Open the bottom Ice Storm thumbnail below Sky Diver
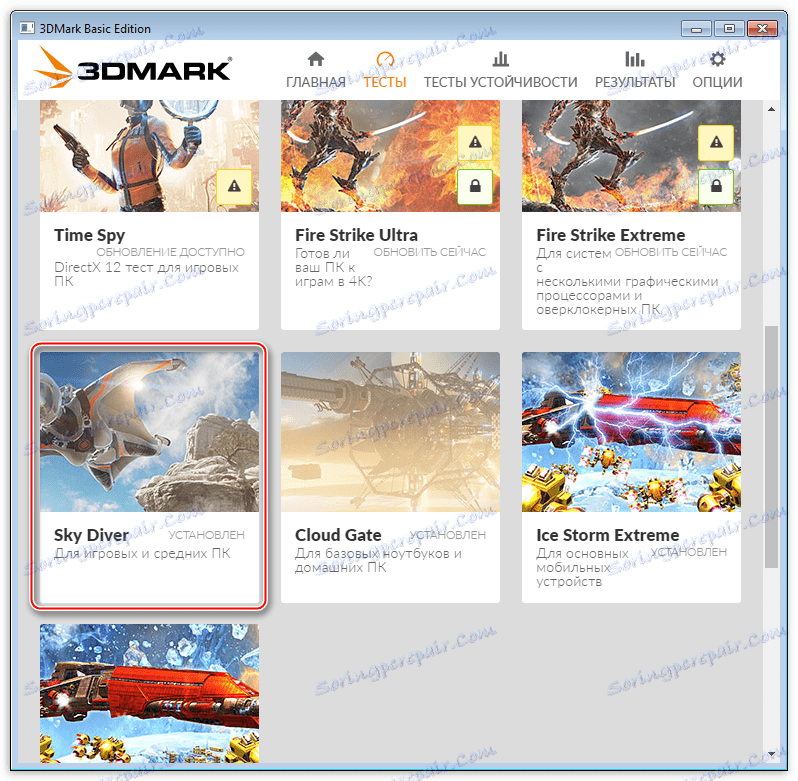 149,693
